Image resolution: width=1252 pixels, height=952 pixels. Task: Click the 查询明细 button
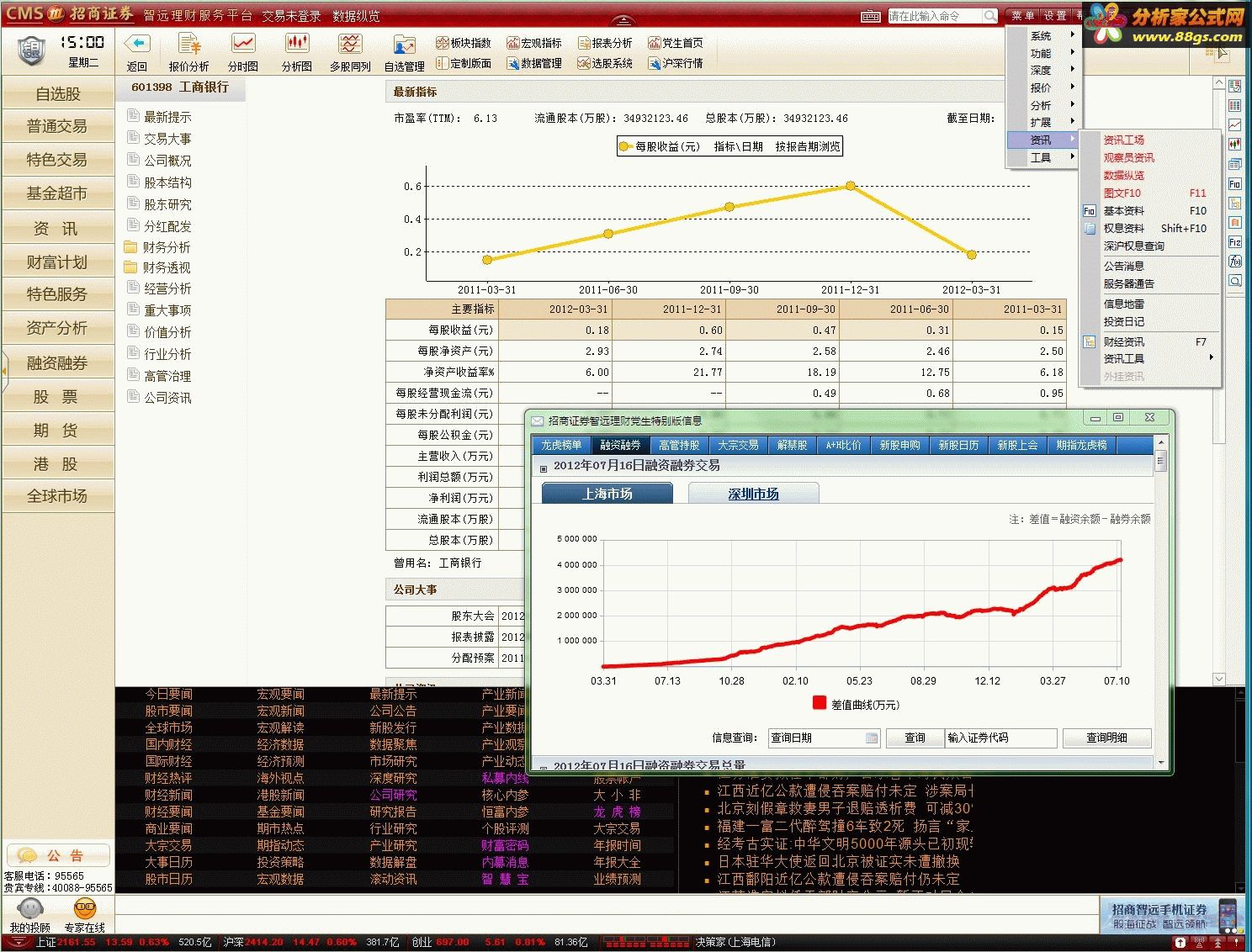click(1106, 738)
